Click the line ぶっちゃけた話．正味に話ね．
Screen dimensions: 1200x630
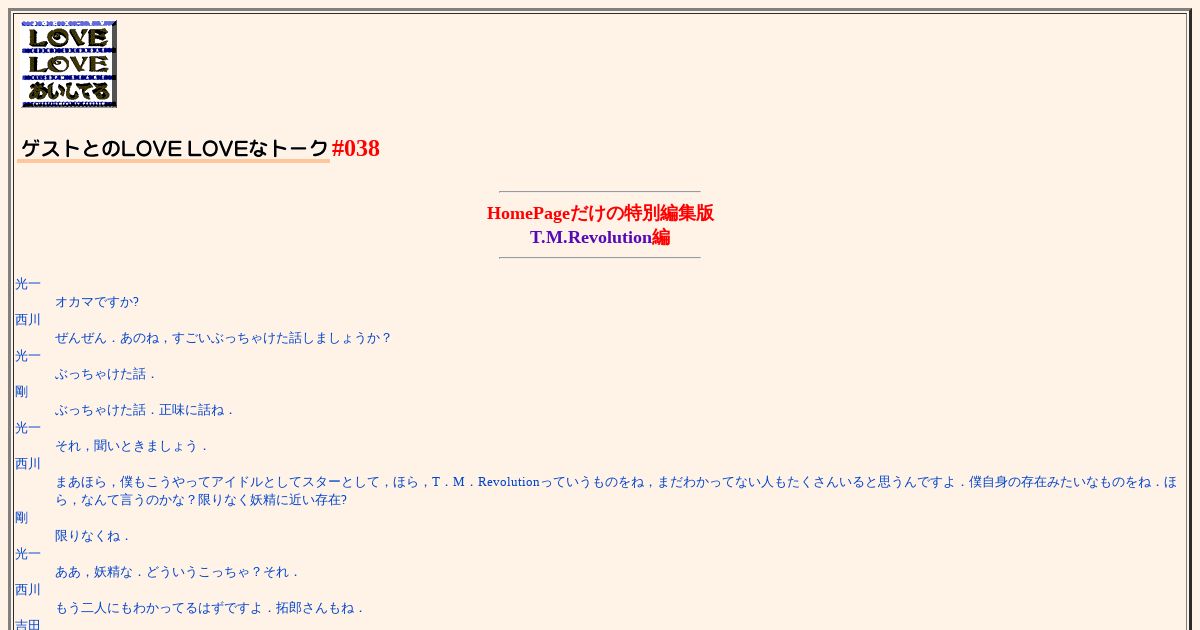point(145,410)
